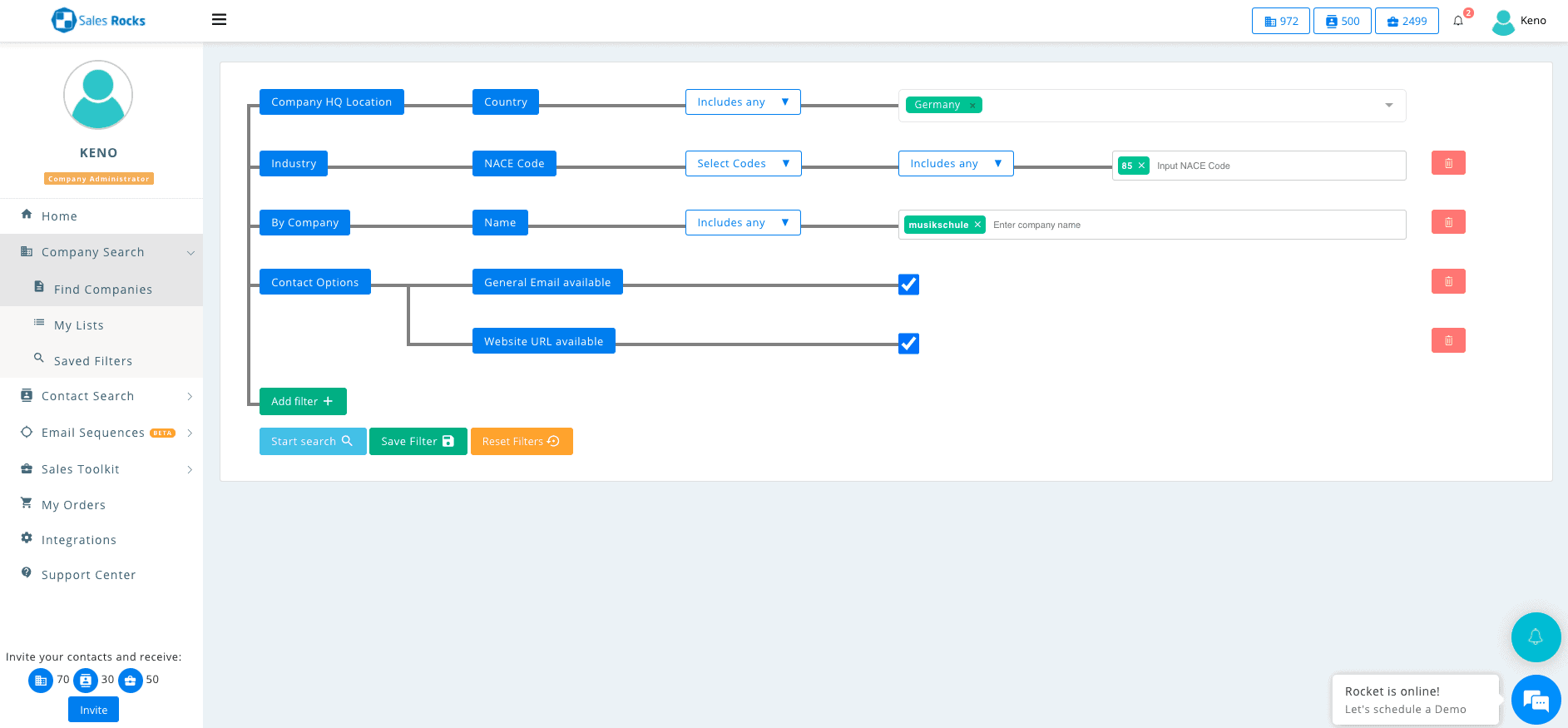
Task: Open the Select Codes dropdown
Action: [x=743, y=164]
